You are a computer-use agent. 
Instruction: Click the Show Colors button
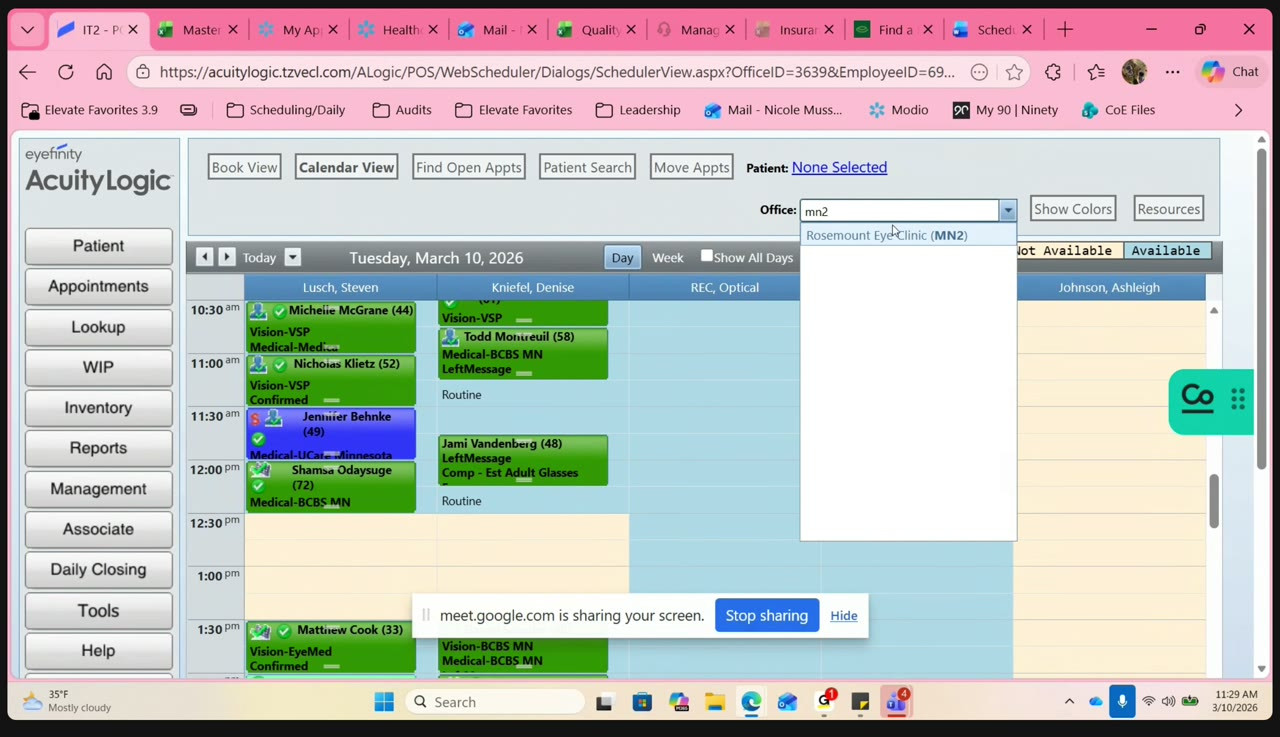pyautogui.click(x=1073, y=209)
